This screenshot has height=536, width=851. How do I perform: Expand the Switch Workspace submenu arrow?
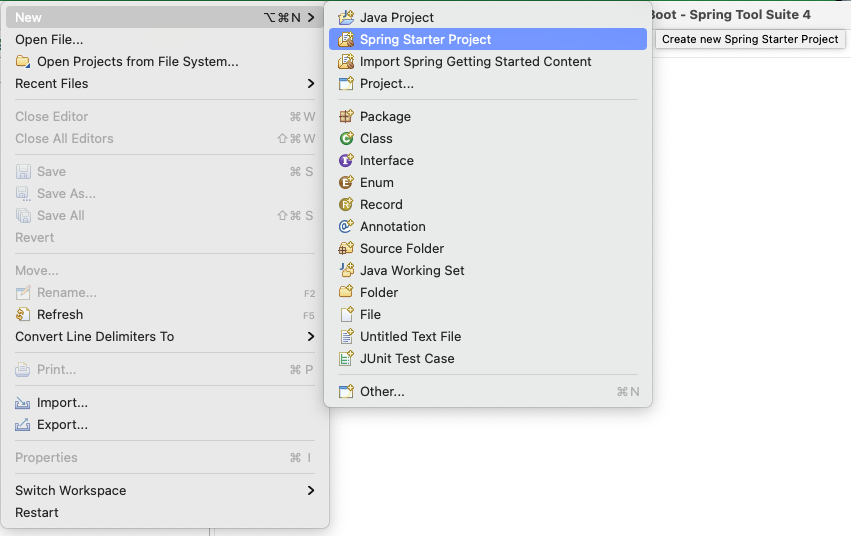click(311, 490)
